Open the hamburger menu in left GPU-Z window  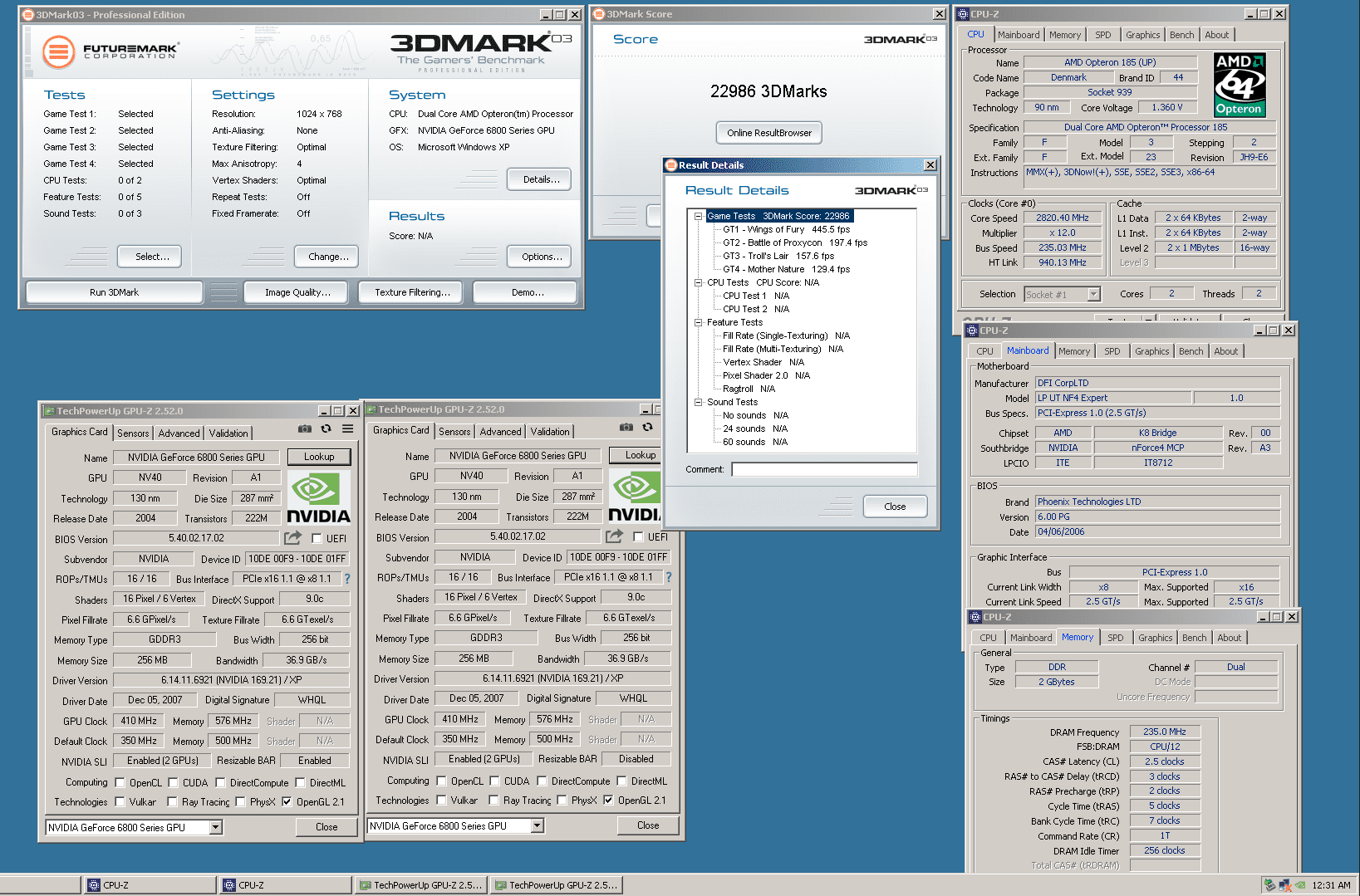pos(348,429)
